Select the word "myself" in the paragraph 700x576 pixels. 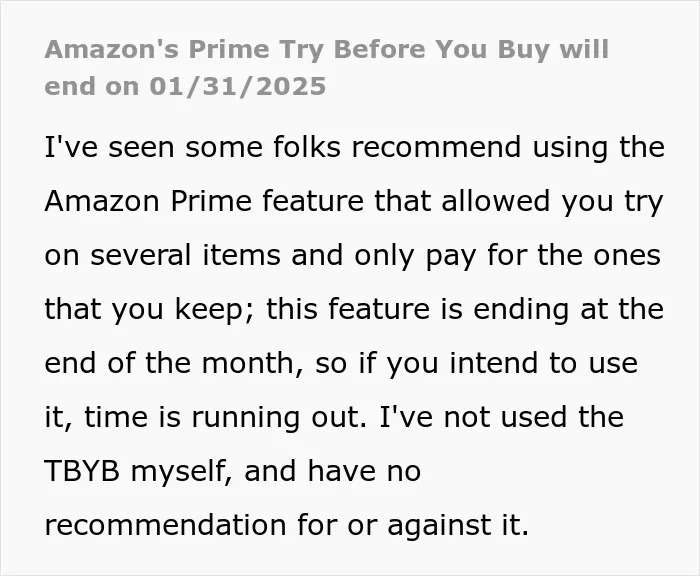click(180, 472)
